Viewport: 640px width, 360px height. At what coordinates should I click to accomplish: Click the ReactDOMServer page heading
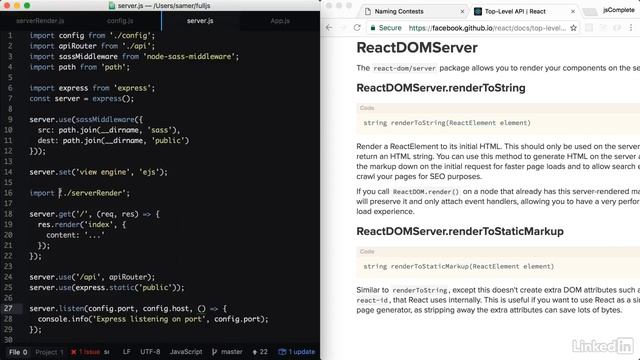(x=417, y=48)
